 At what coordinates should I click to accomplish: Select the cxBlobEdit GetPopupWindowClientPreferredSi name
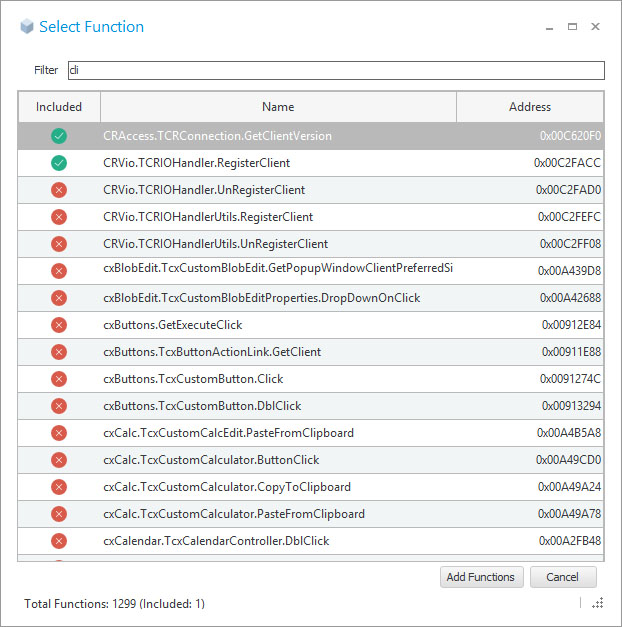[278, 268]
